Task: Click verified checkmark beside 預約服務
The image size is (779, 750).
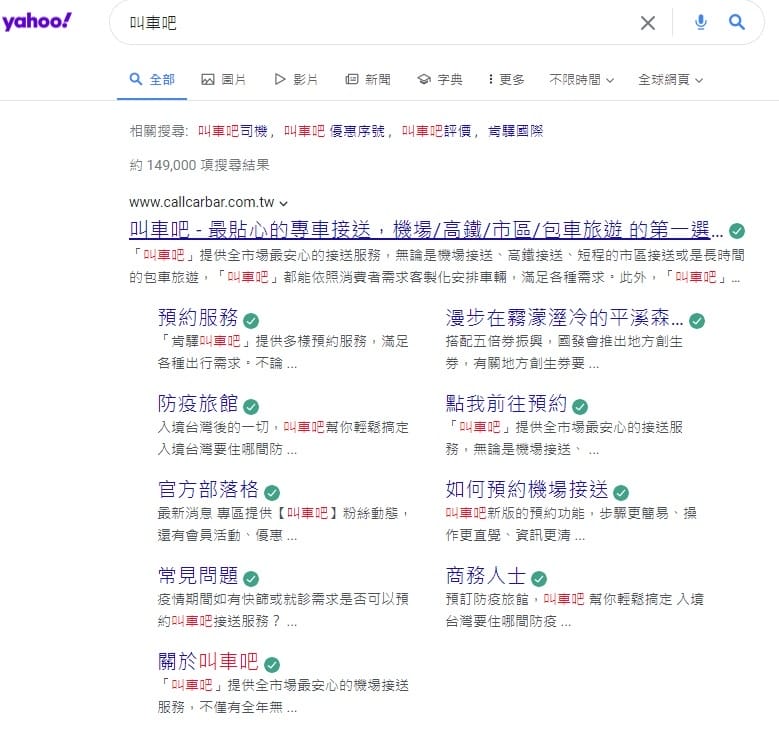Action: (251, 321)
